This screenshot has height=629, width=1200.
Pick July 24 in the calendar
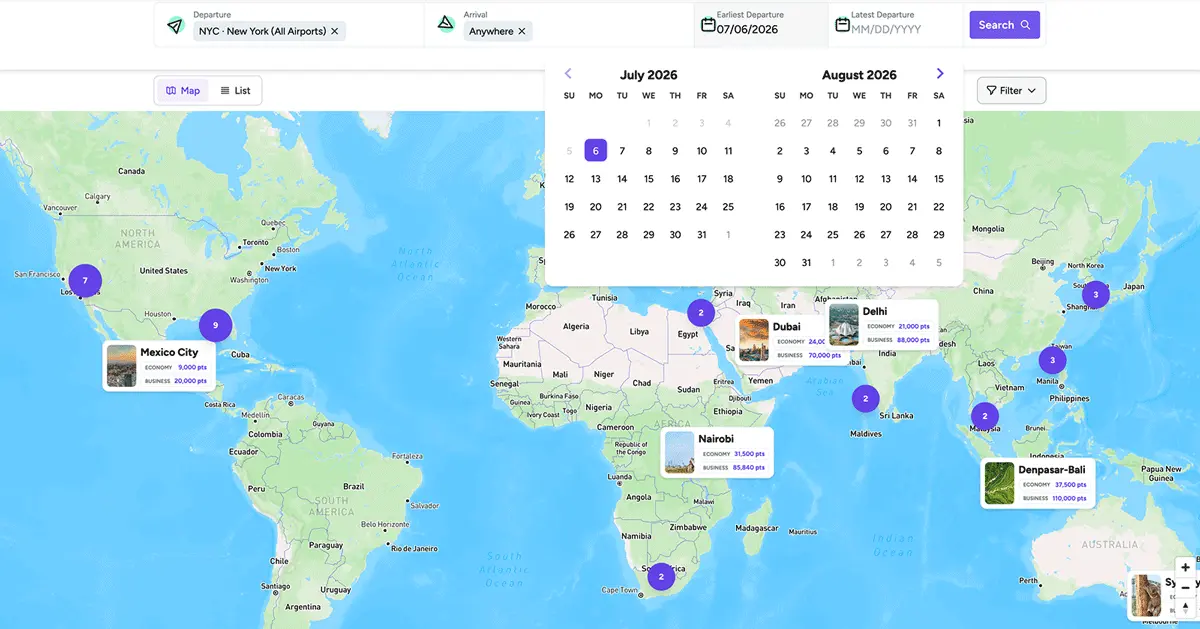pos(701,207)
